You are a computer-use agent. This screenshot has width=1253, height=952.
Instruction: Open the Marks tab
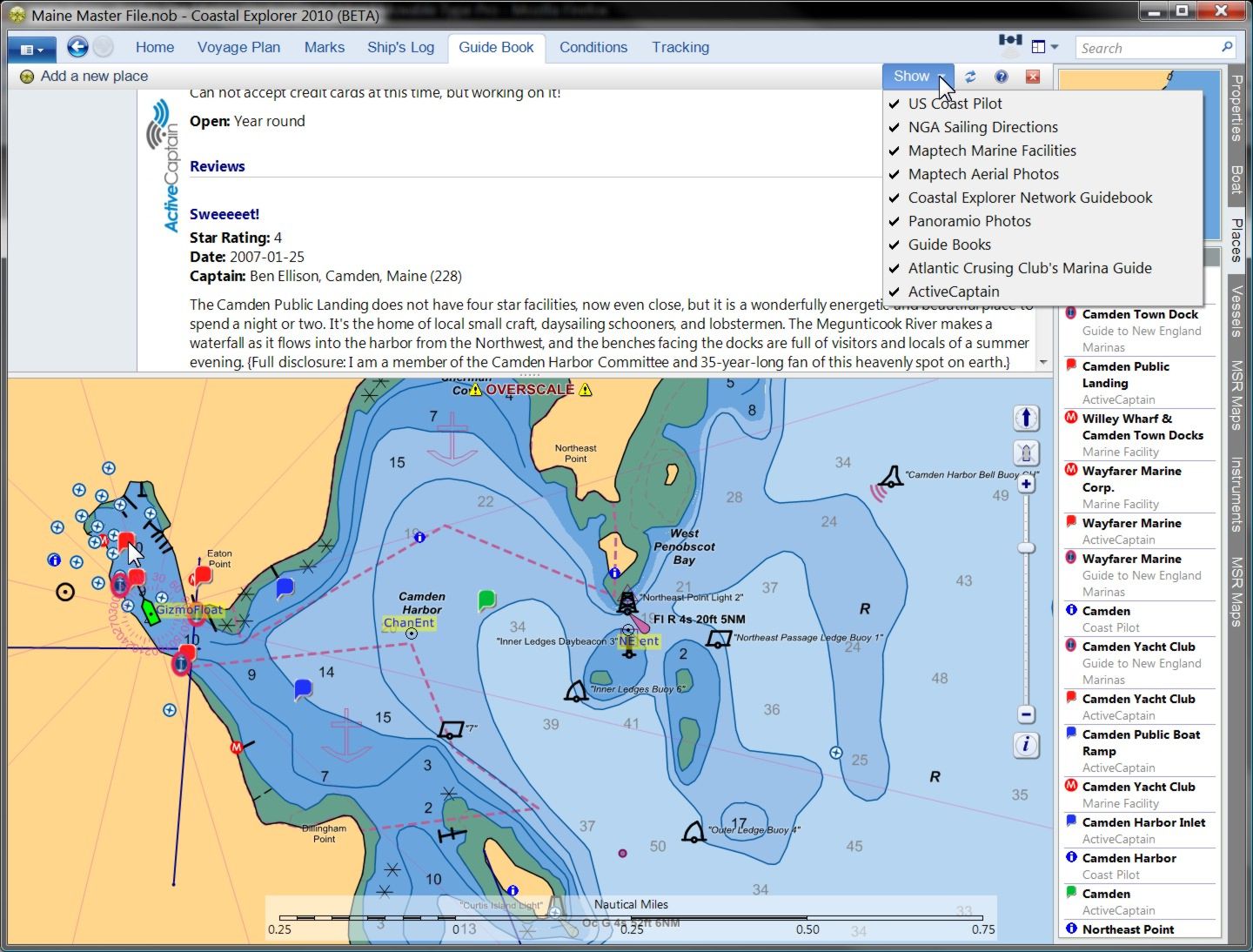click(x=325, y=47)
